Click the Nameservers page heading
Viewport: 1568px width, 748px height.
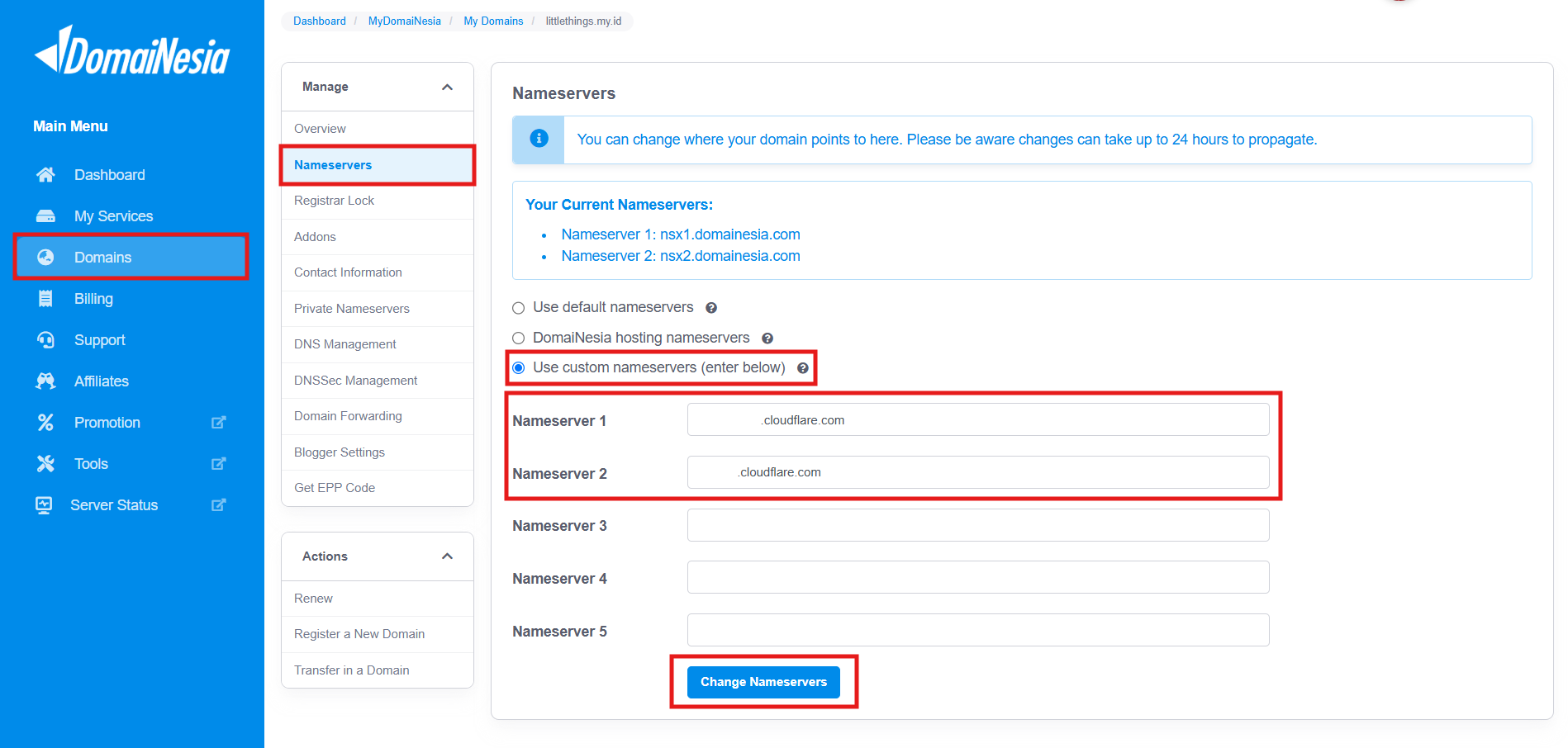tap(563, 93)
